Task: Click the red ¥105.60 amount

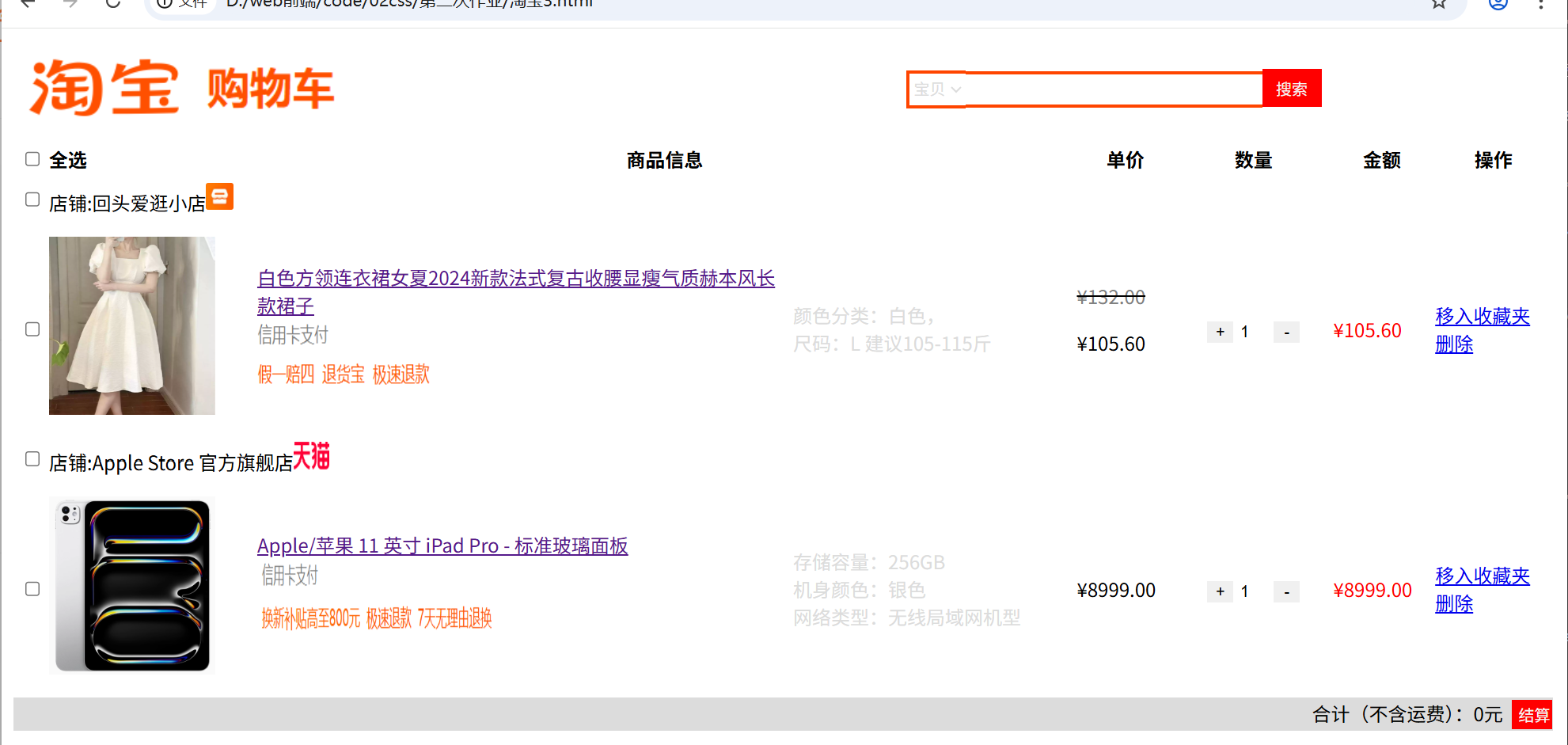Action: point(1367,331)
